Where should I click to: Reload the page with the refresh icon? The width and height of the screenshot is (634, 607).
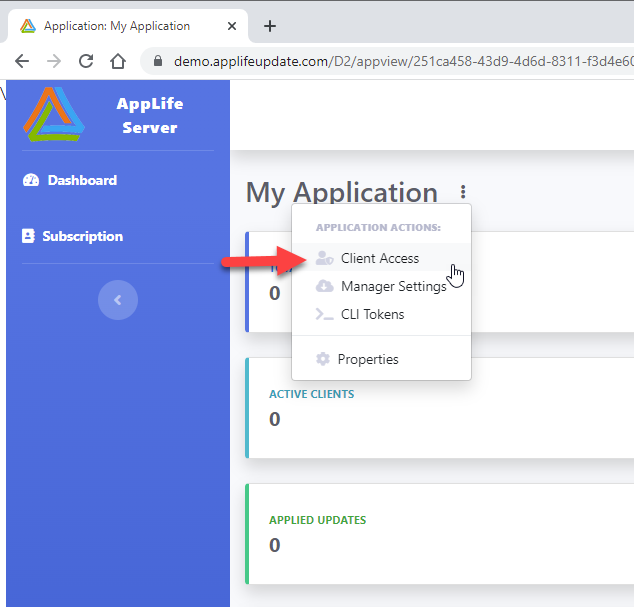[86, 61]
